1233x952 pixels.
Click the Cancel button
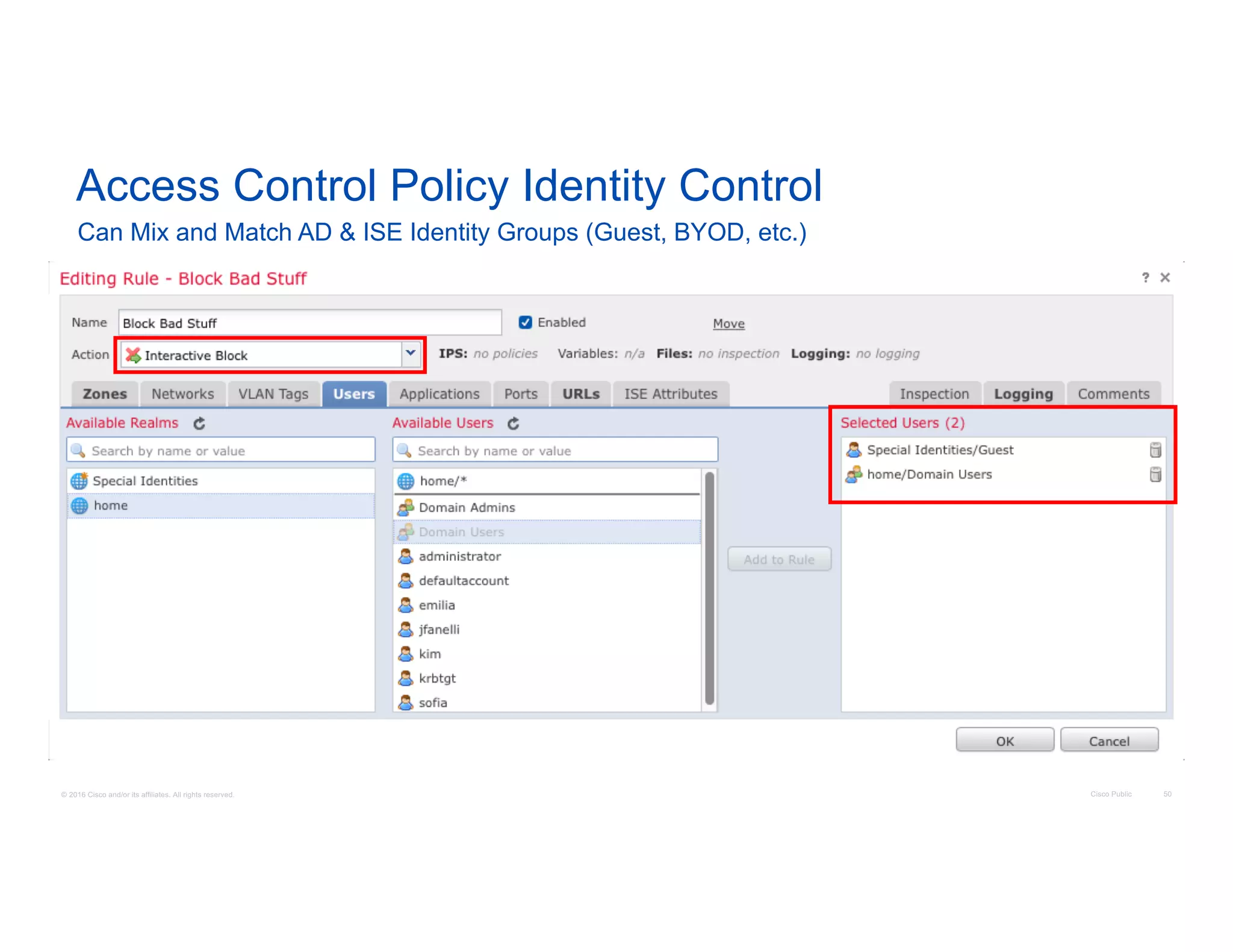pyautogui.click(x=1109, y=740)
